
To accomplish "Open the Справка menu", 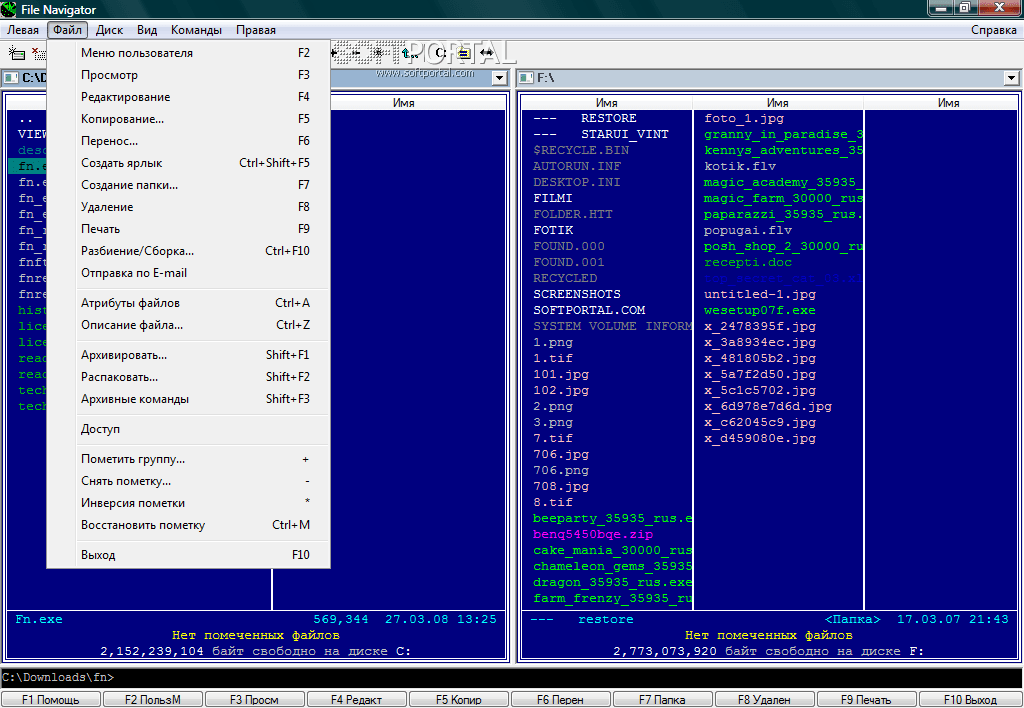I will point(993,30).
